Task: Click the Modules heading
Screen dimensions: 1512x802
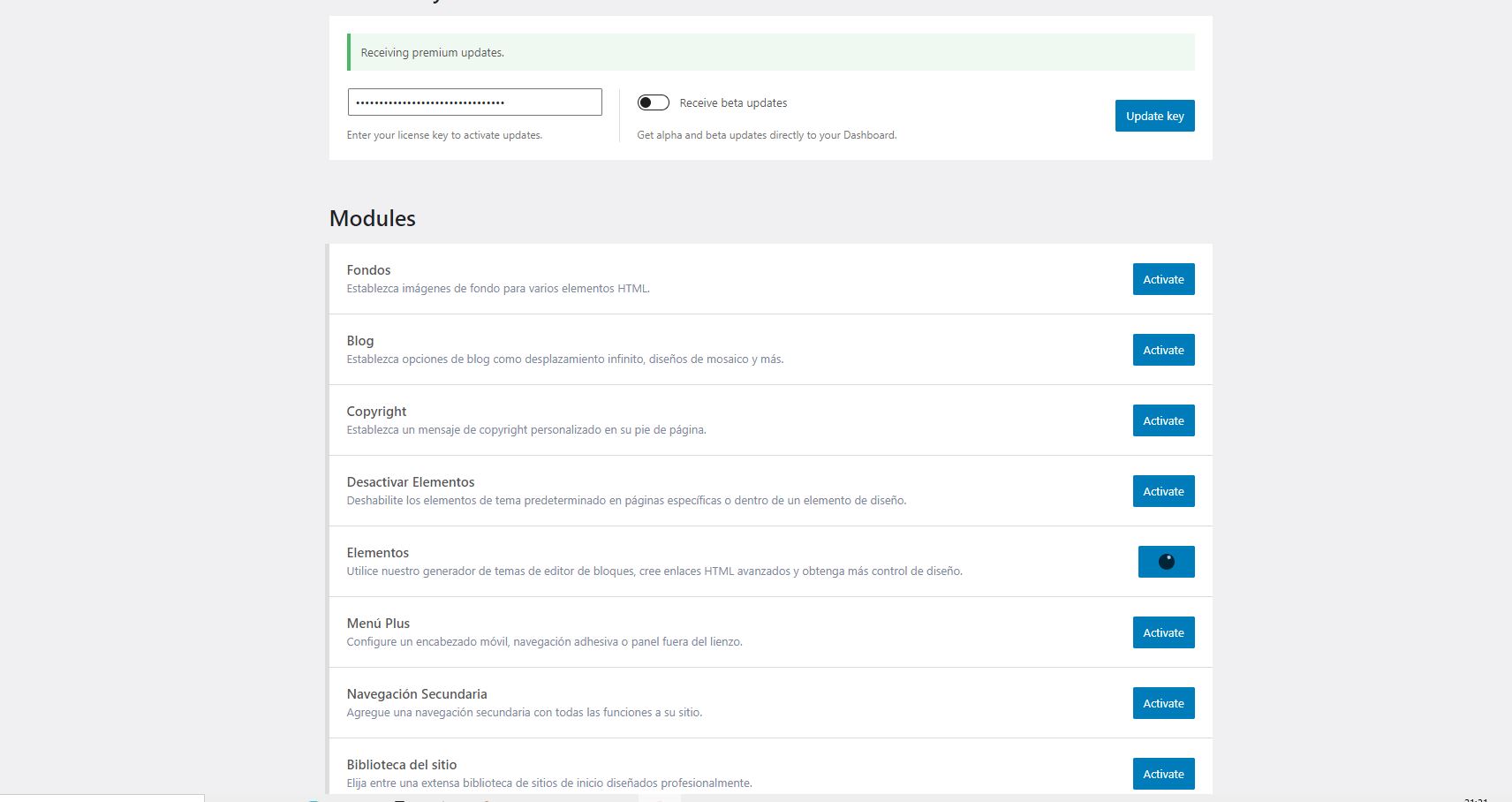Action: click(x=373, y=218)
